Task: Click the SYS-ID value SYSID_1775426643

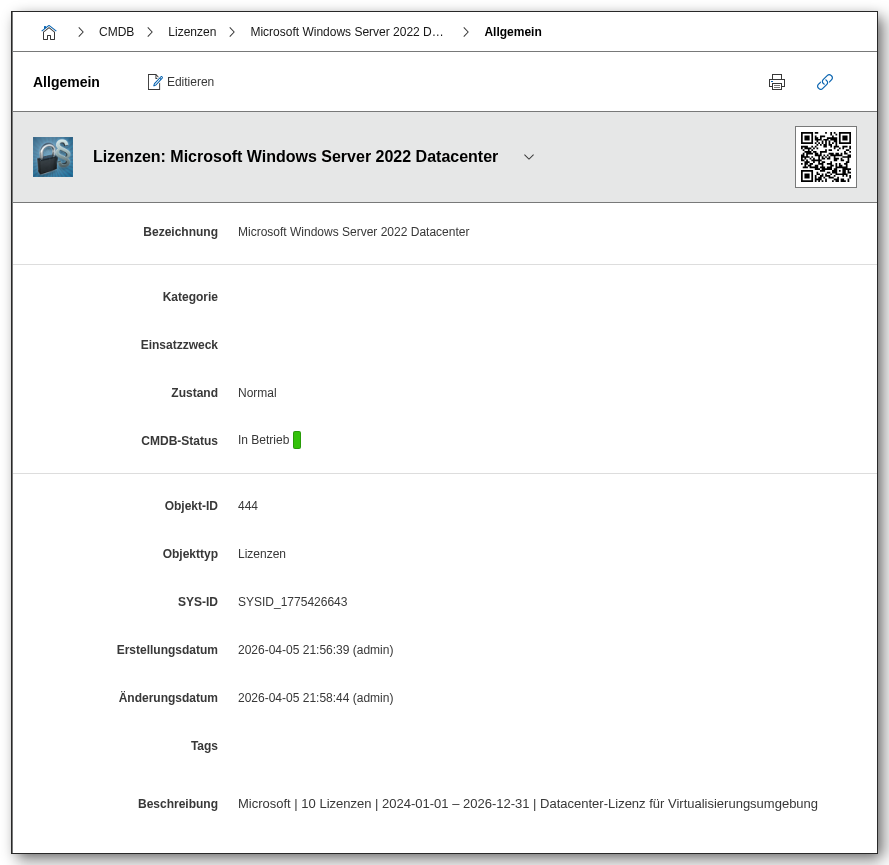Action: click(x=292, y=602)
